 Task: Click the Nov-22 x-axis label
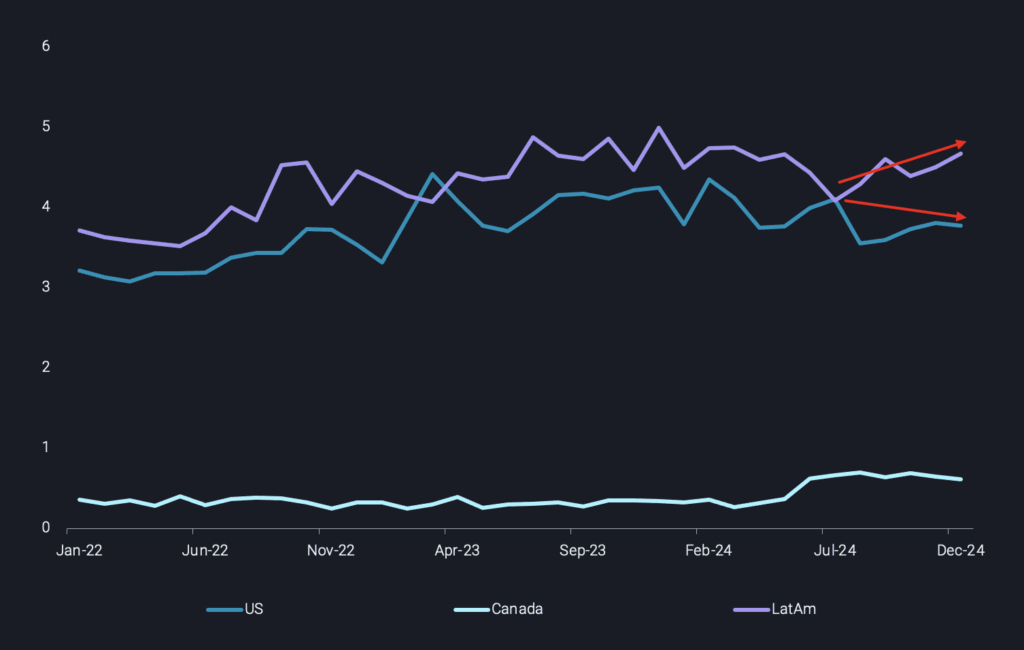[330, 550]
